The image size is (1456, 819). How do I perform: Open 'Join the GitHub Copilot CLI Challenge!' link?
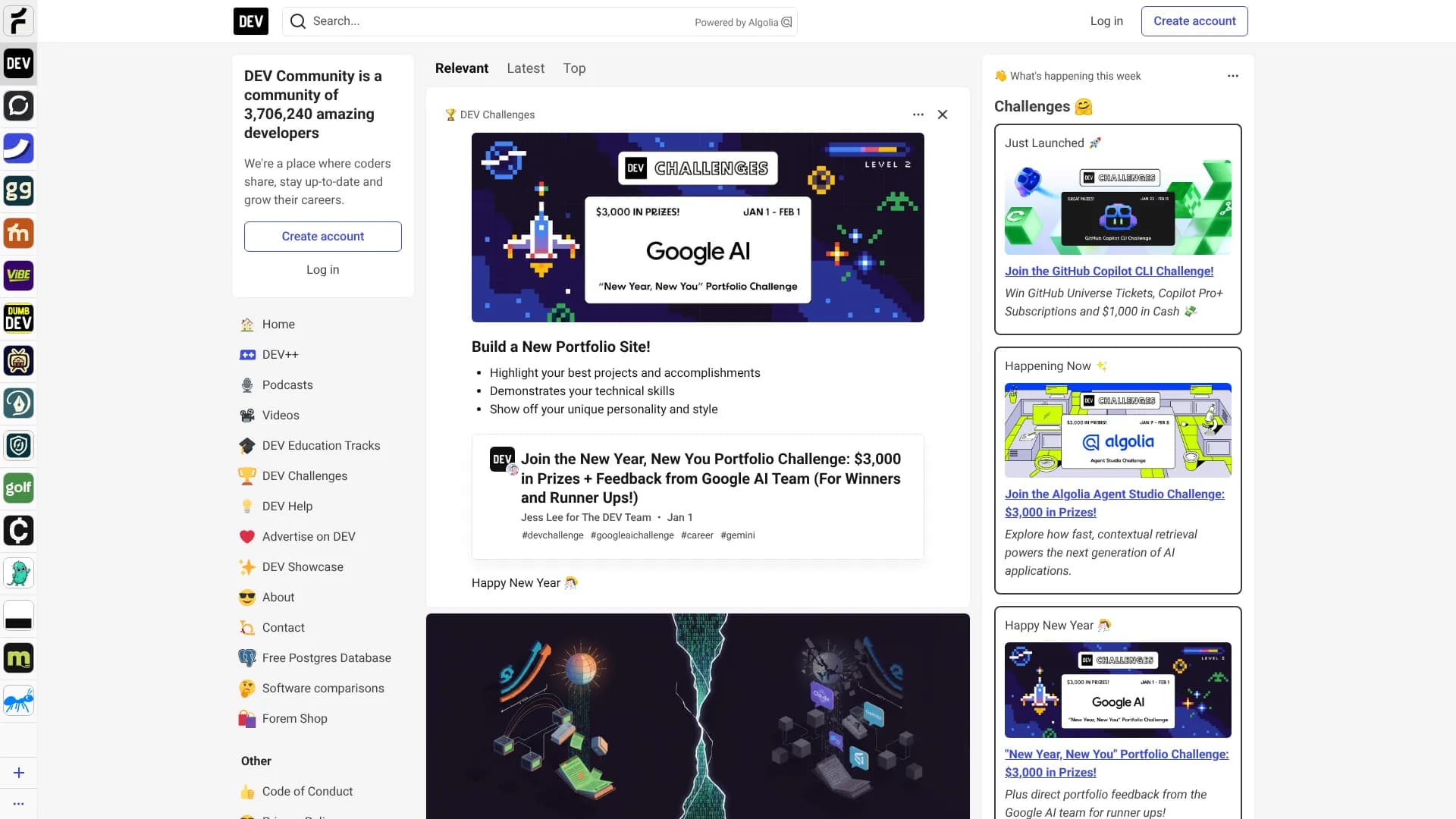(1109, 271)
